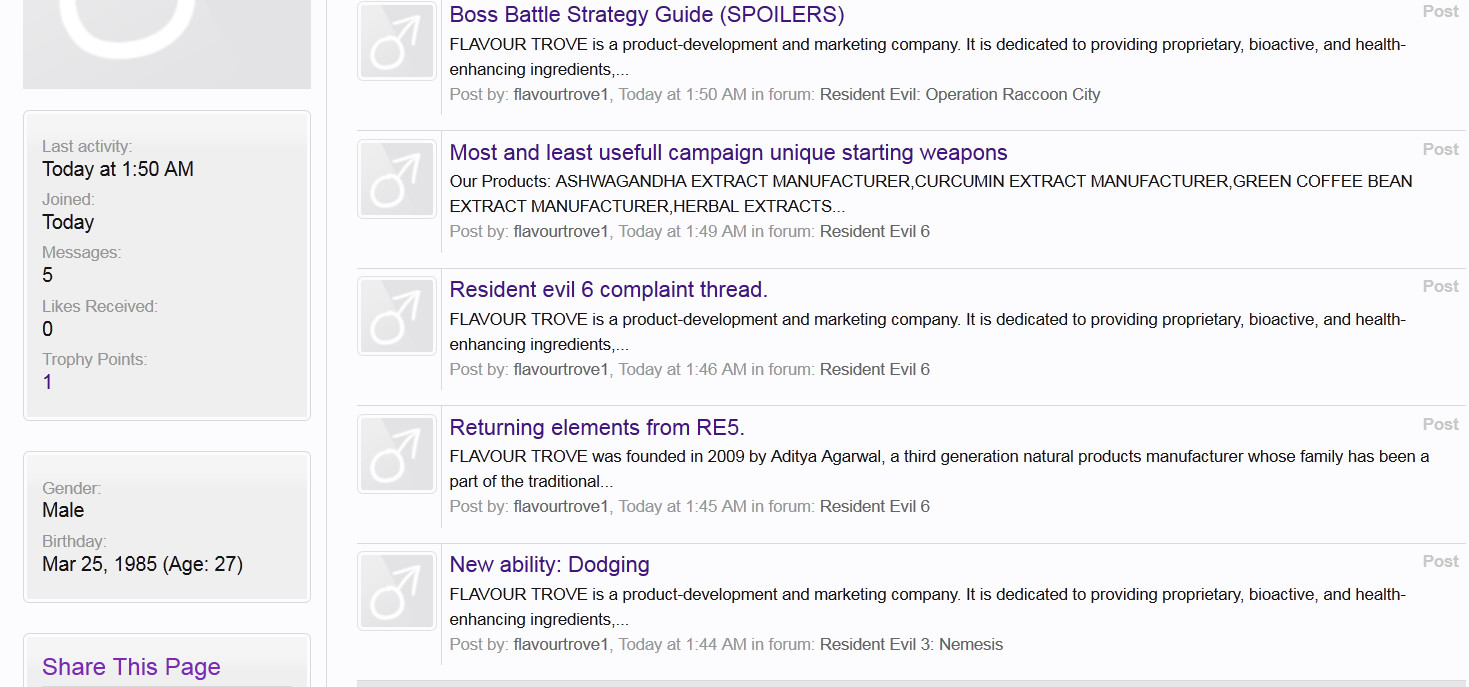1469x687 pixels.
Task: Open Resident Evil 6 forum from starting weapons post
Action: [875, 232]
